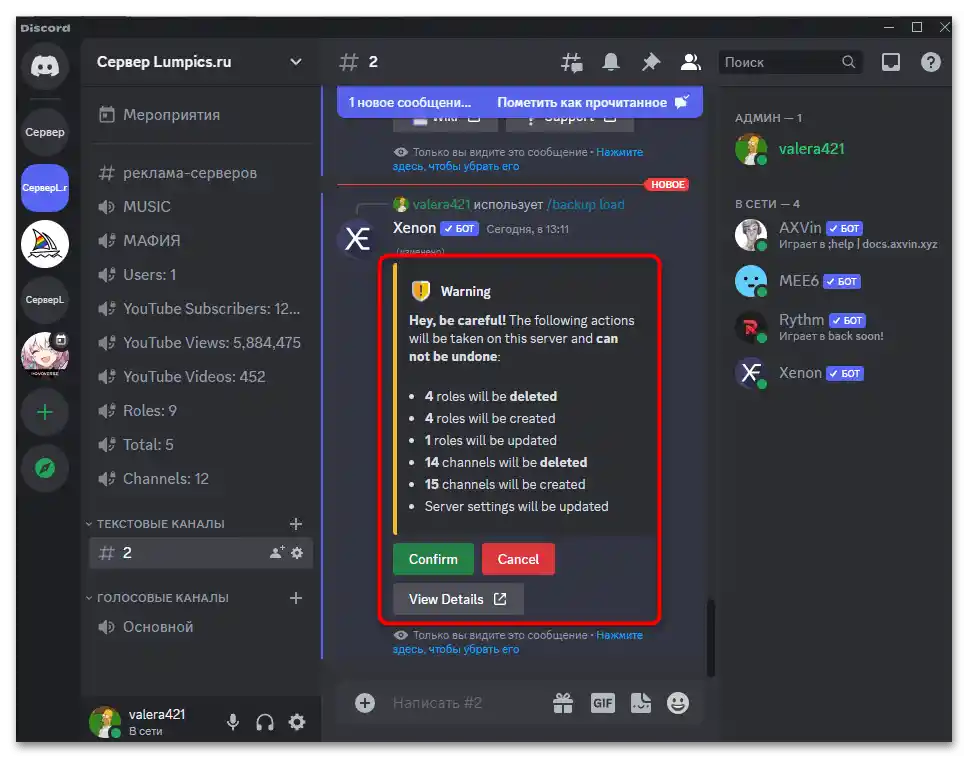Select 'YouTube Views: 5,884,475' channel

click(200, 343)
